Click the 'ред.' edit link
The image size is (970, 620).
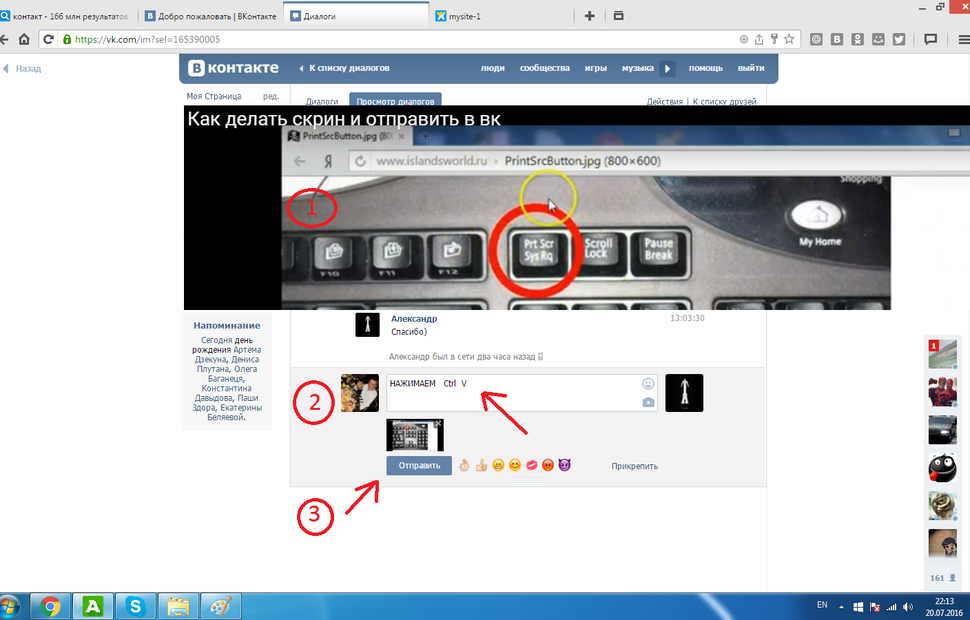pos(271,96)
